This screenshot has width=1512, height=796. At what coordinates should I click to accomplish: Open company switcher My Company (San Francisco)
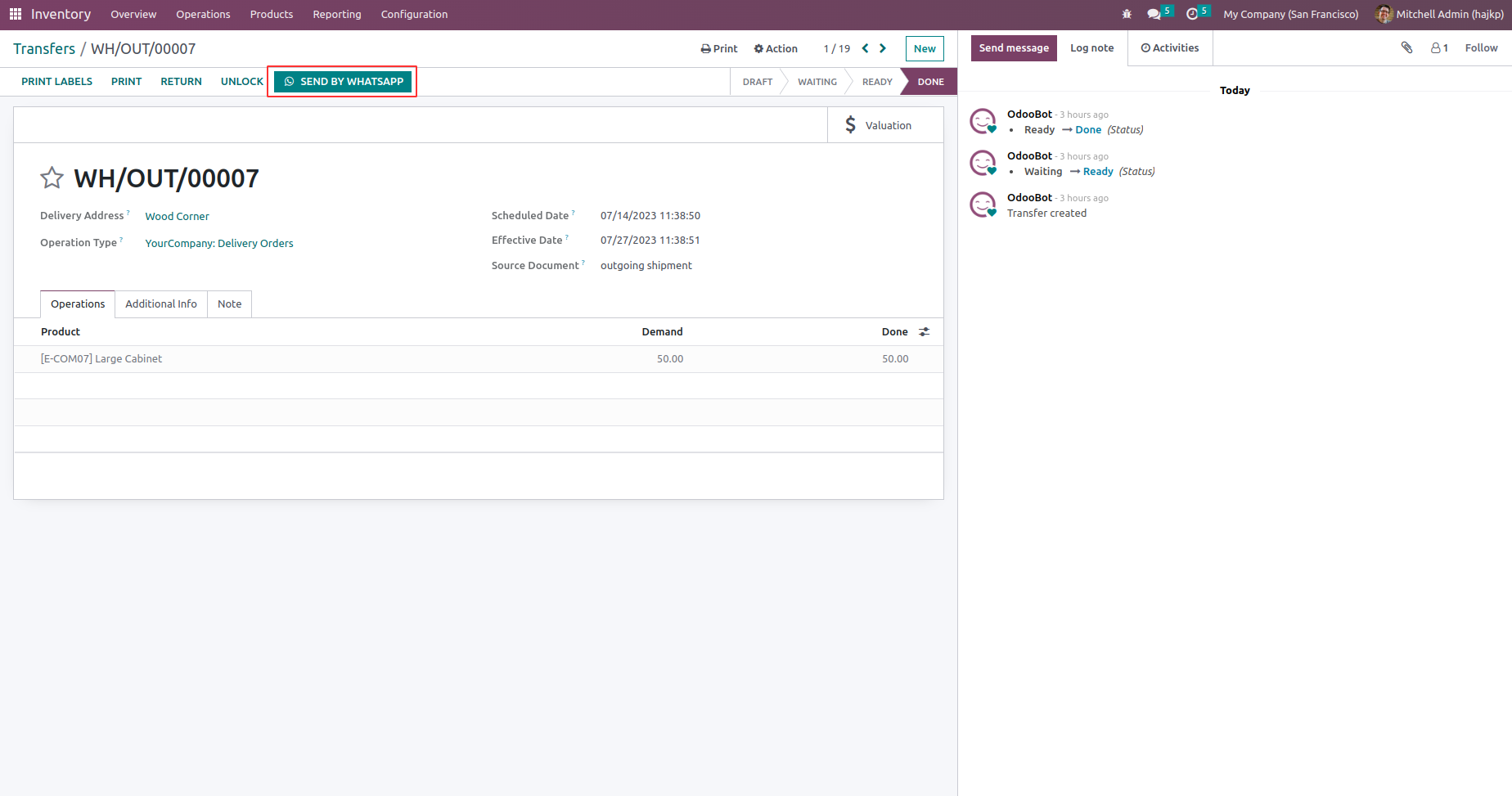[1291, 14]
